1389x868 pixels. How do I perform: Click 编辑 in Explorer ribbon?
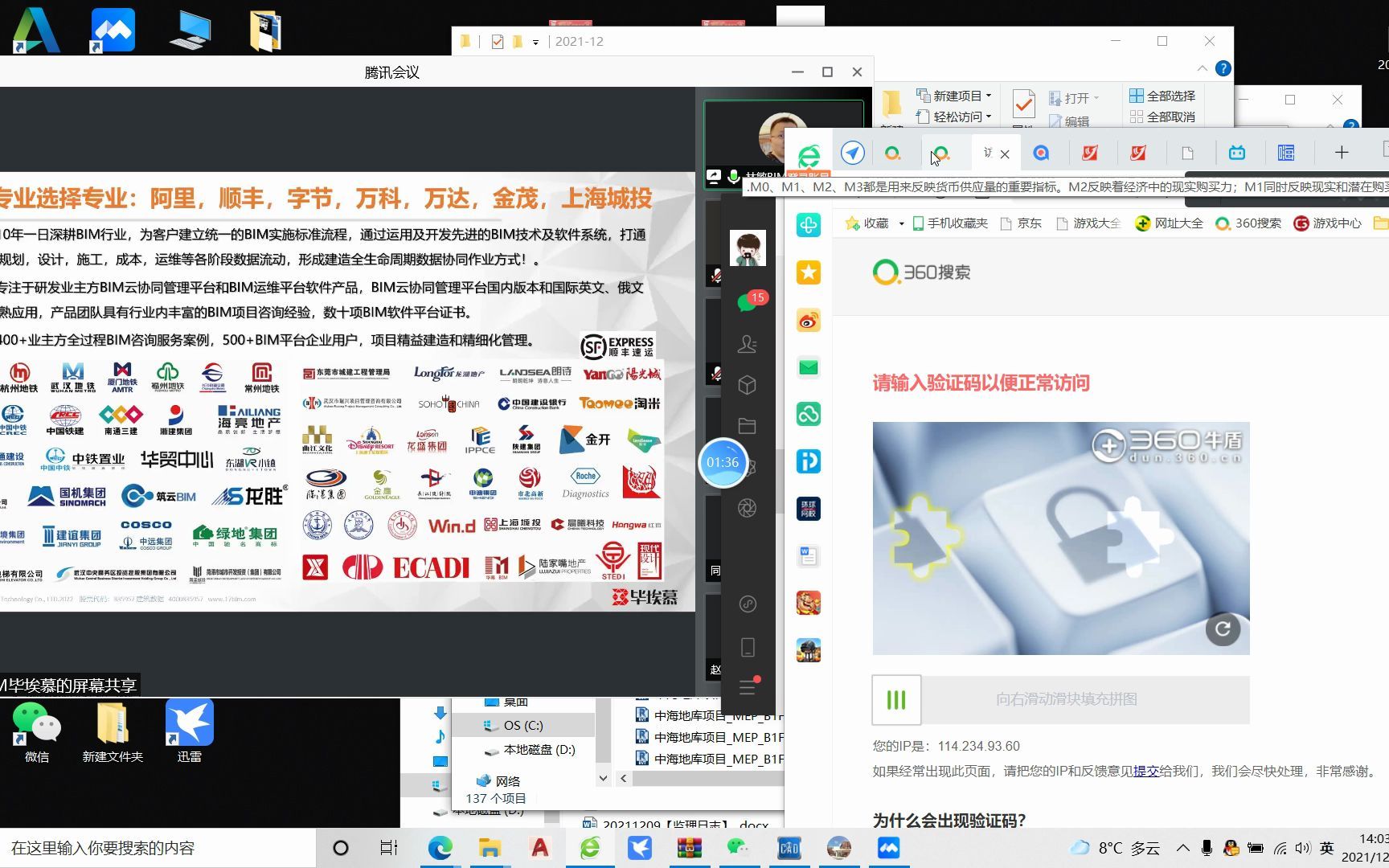point(1069,121)
